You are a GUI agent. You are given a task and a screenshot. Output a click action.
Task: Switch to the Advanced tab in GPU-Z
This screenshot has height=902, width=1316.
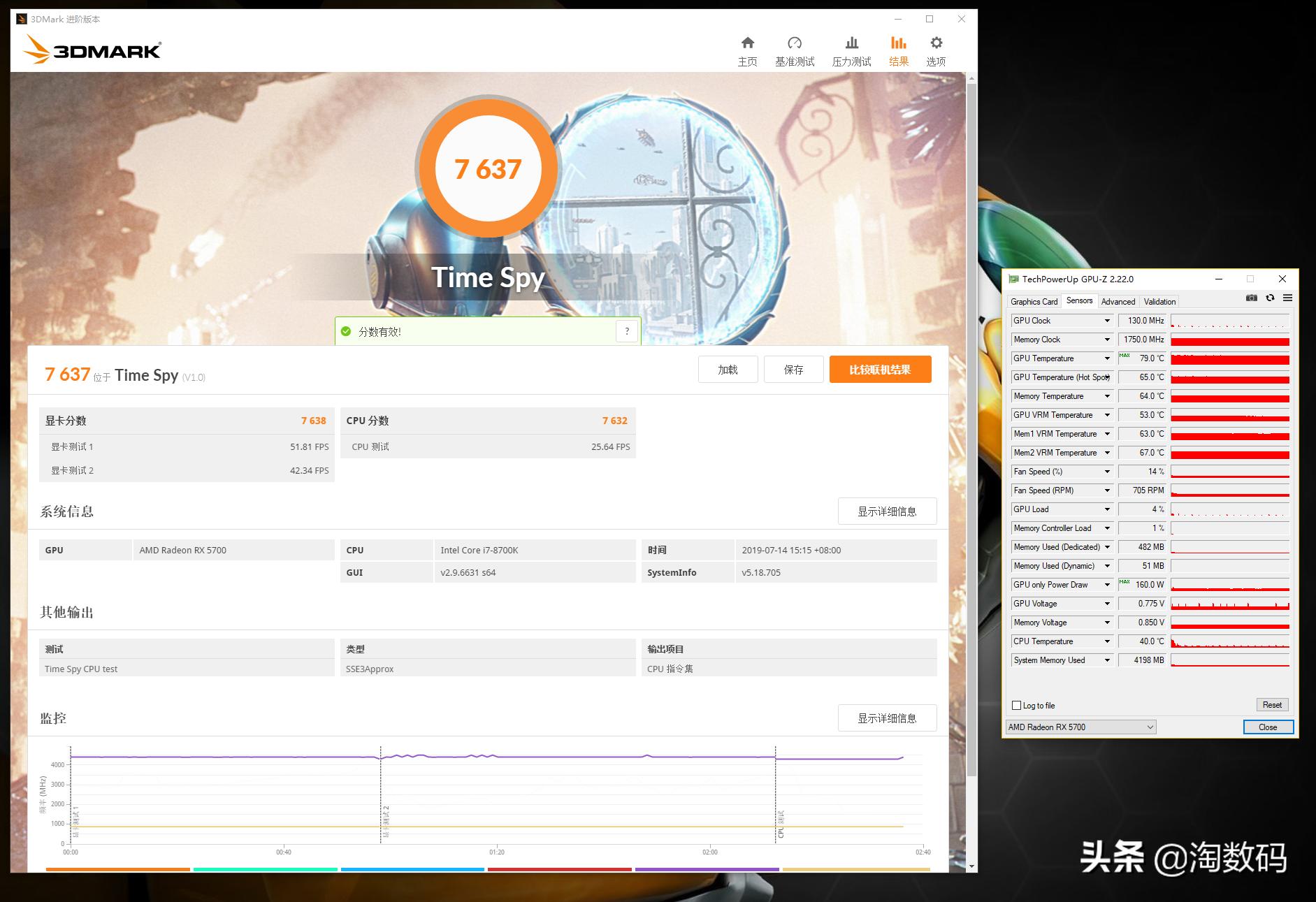[x=1118, y=301]
